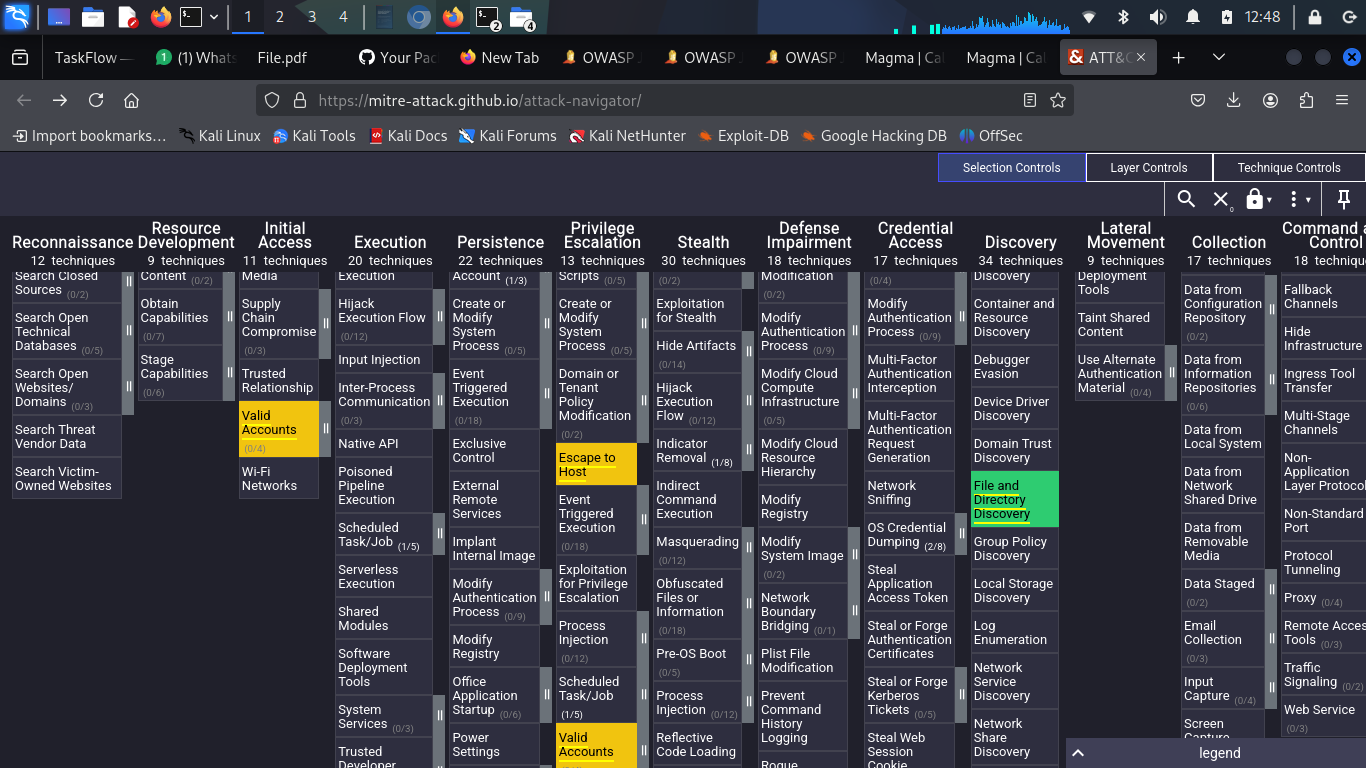Open the Kali Tools bookmark
Screen dimensions: 1366x768
(314, 136)
